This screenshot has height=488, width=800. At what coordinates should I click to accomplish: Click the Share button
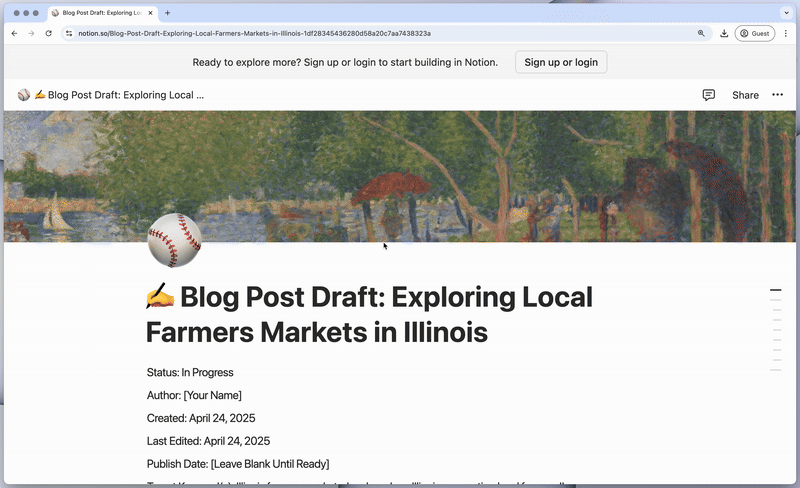(745, 95)
